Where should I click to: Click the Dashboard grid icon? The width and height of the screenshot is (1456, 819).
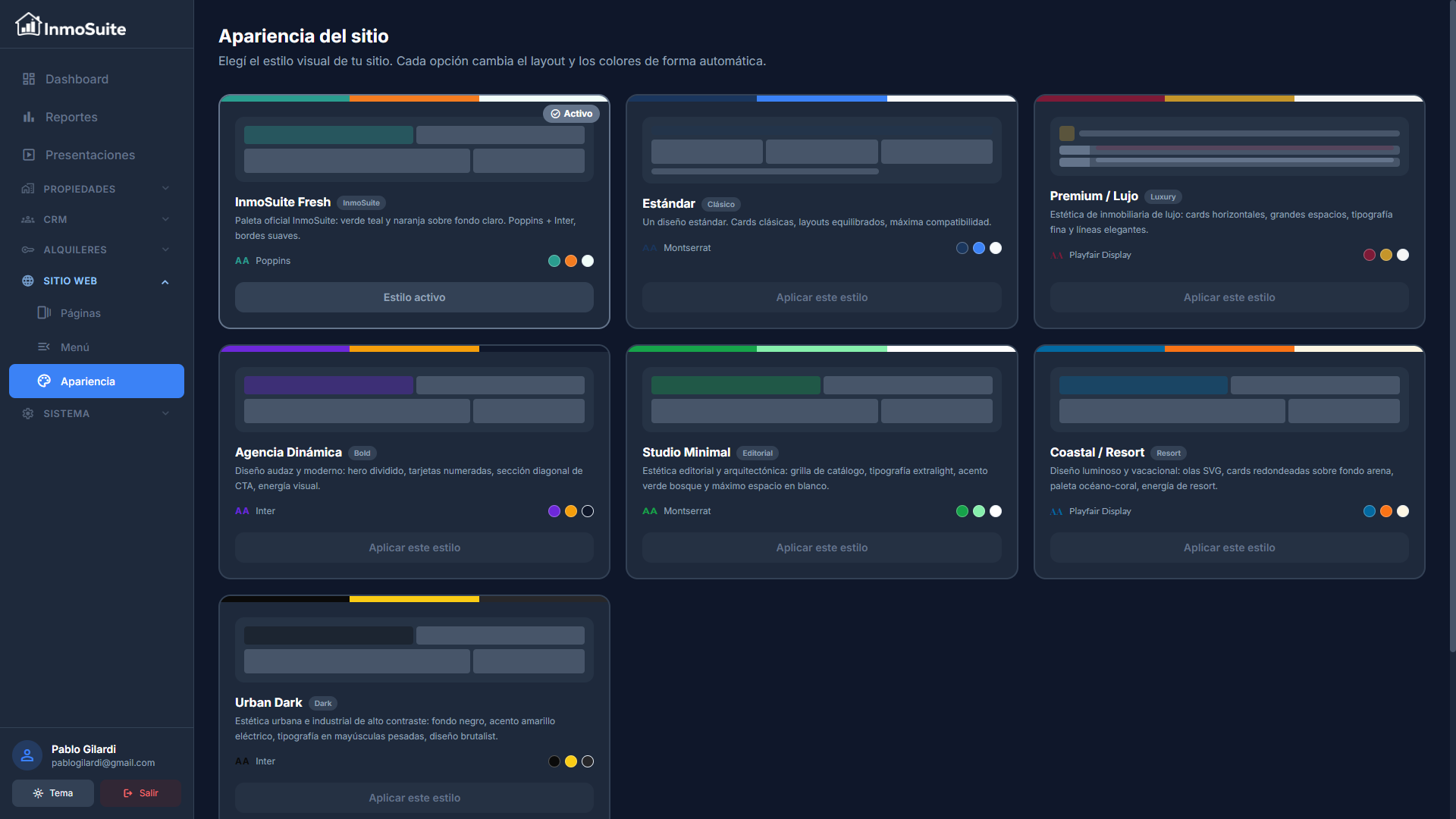click(29, 79)
